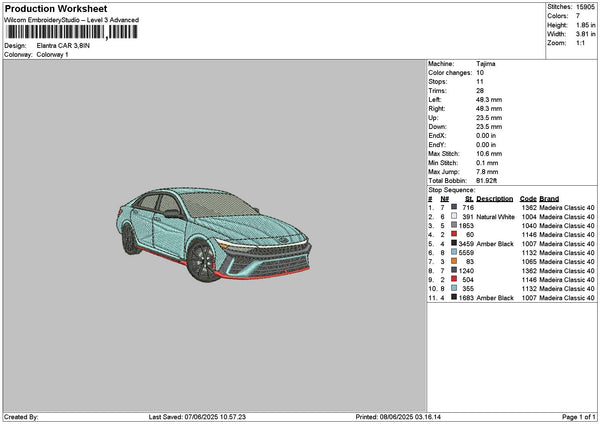This screenshot has height=424, width=600.
Task: Select the design name Elantra CAR 3,8IN
Action: [62, 46]
